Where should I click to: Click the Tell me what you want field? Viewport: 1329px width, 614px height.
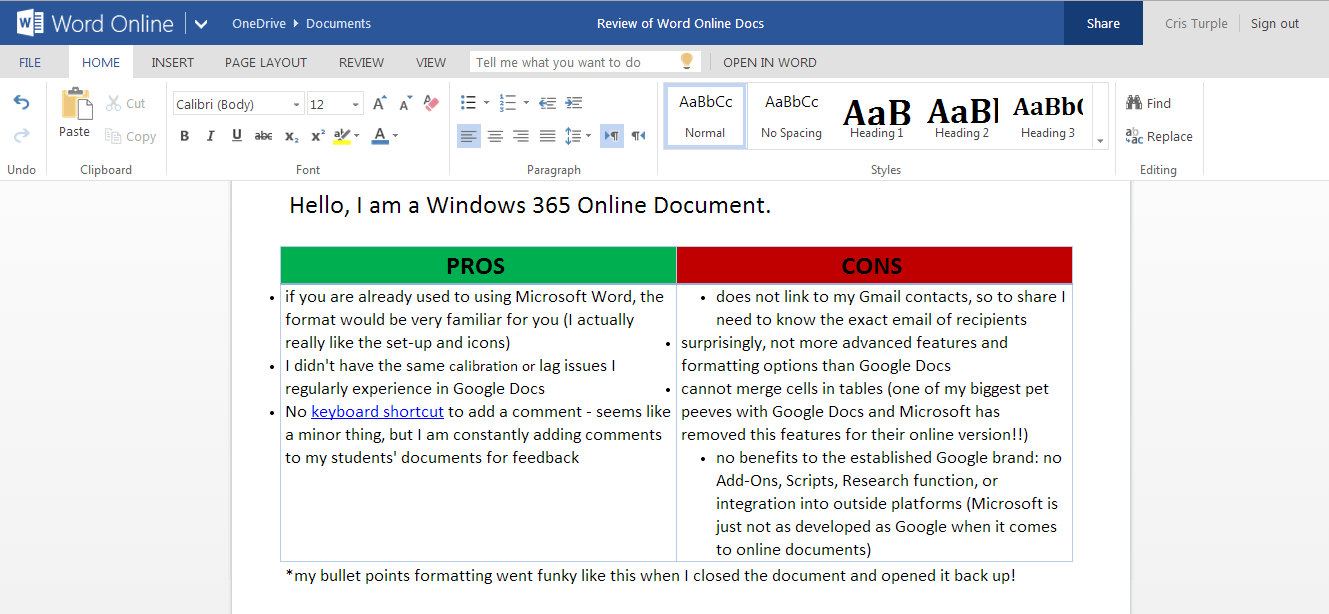[585, 62]
